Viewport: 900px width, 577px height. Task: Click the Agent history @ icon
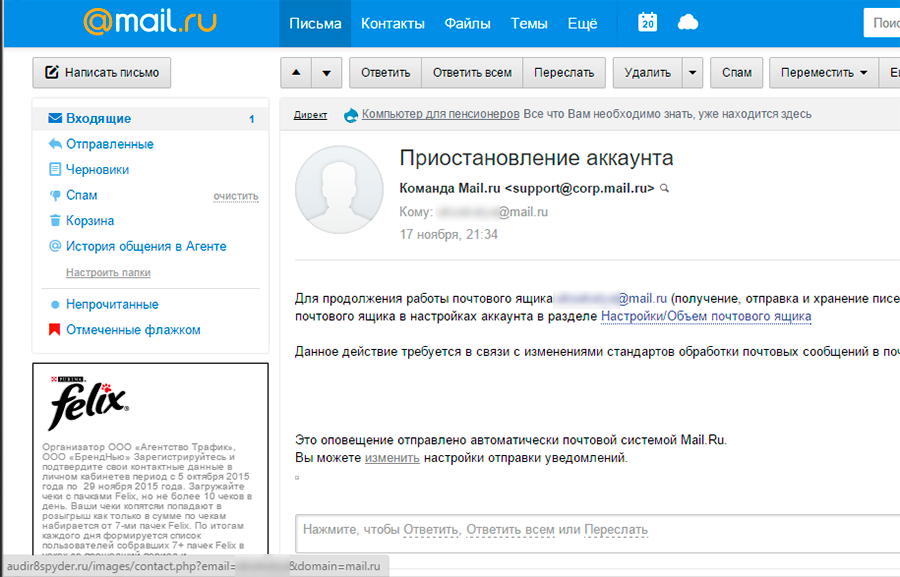55,246
